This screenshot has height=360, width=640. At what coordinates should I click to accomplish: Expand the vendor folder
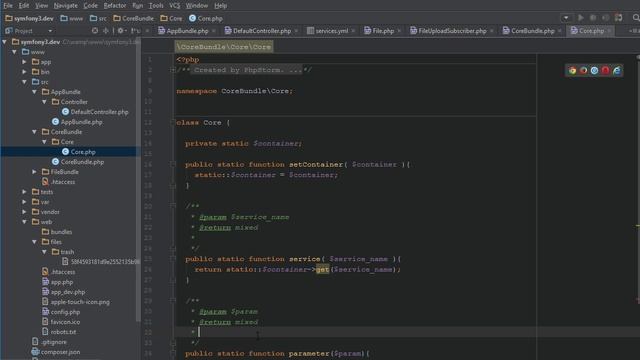[24, 212]
